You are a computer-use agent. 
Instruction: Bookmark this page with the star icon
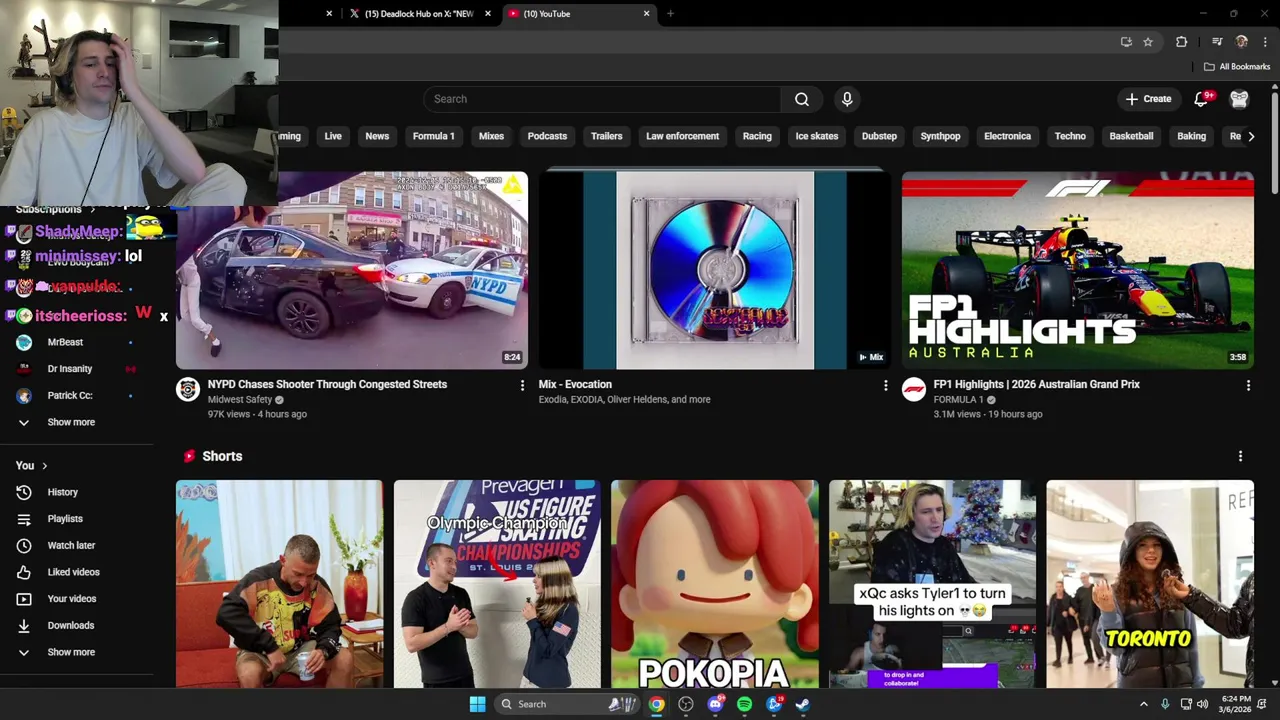click(1148, 42)
